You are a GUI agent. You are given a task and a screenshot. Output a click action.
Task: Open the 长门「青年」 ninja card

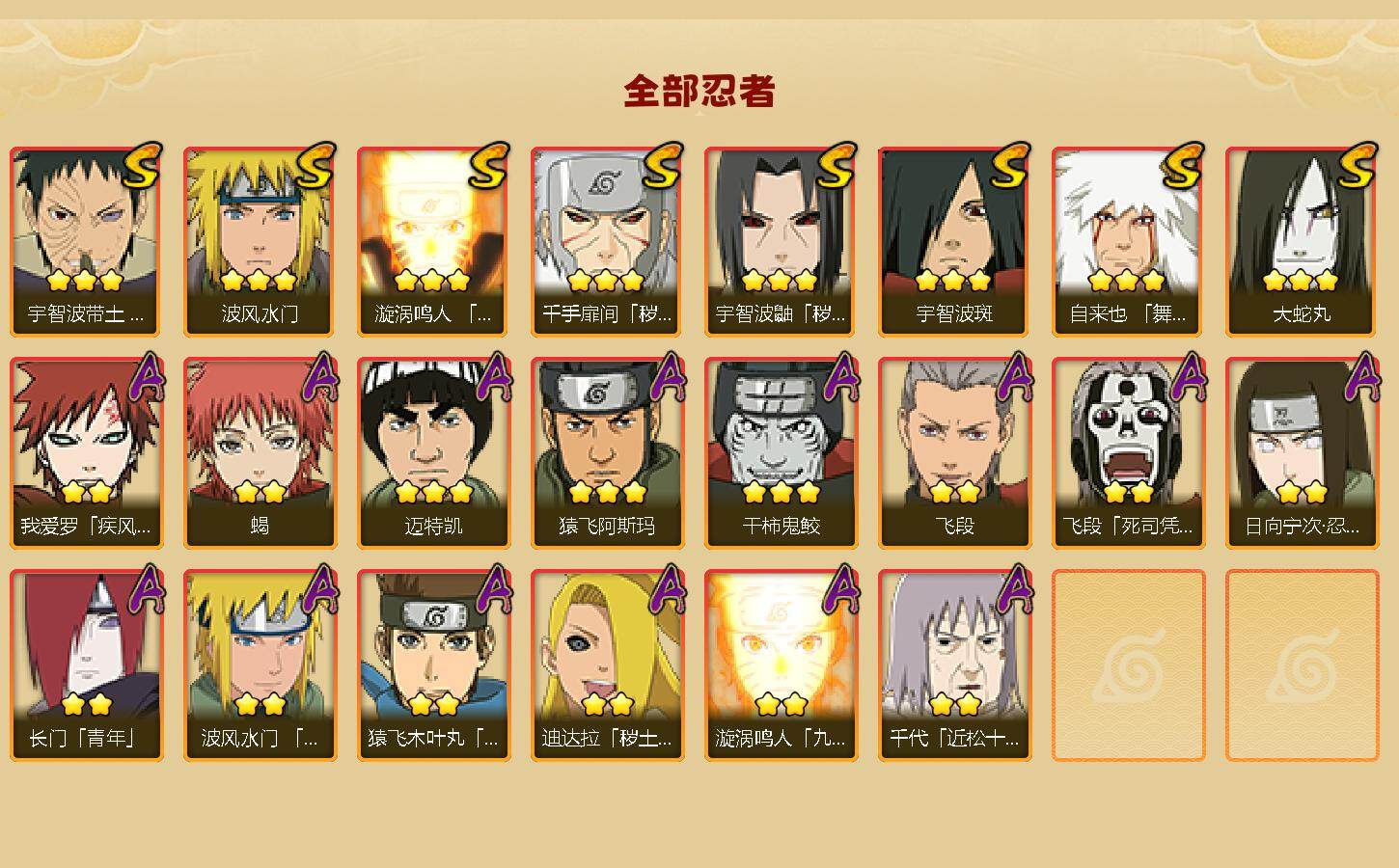click(x=86, y=665)
